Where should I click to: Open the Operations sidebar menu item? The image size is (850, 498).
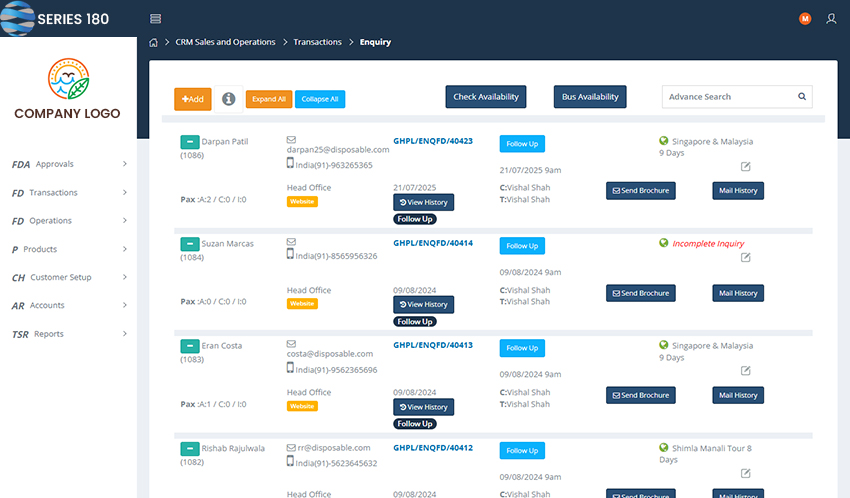(x=68, y=221)
